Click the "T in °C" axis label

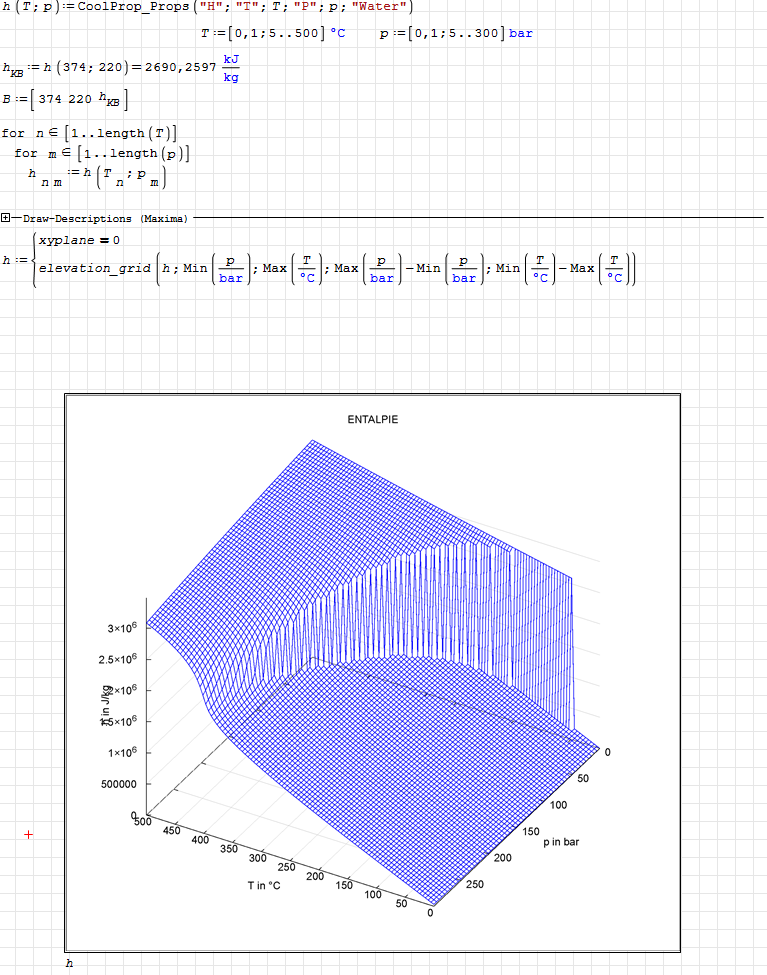pyautogui.click(x=264, y=885)
